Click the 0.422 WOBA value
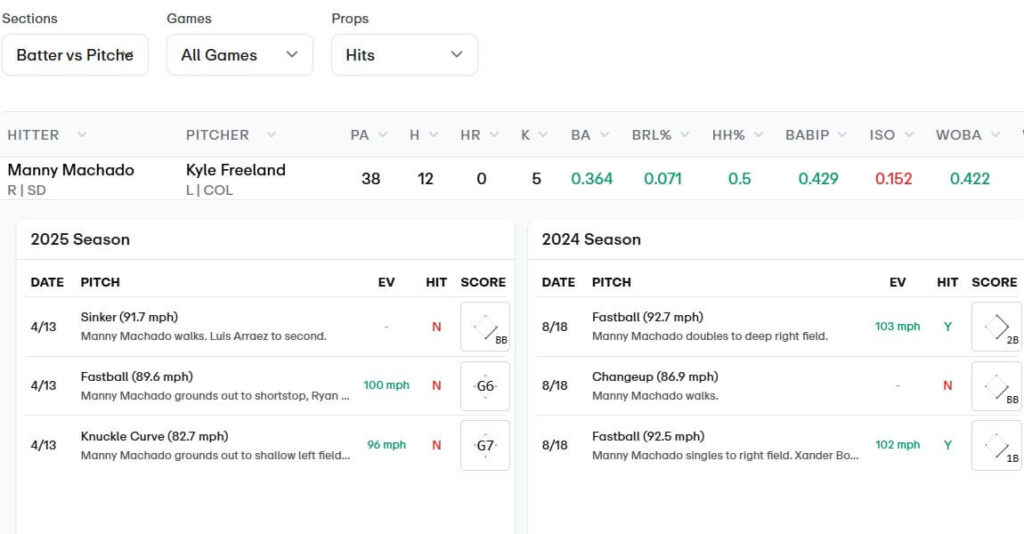The height and width of the screenshot is (534, 1024). pos(970,178)
